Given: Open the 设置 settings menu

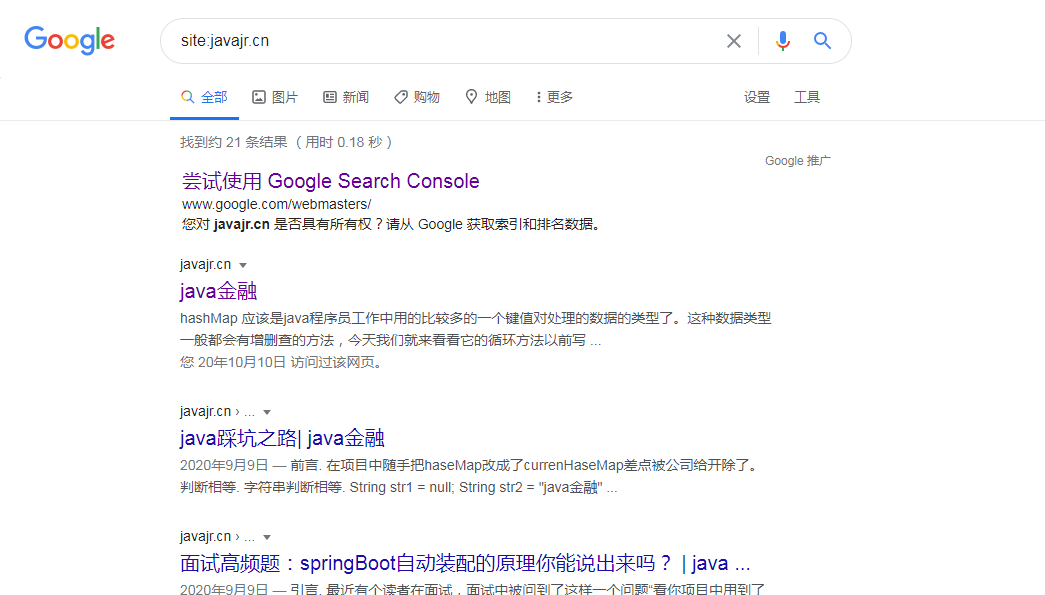Looking at the screenshot, I should click(x=757, y=97).
